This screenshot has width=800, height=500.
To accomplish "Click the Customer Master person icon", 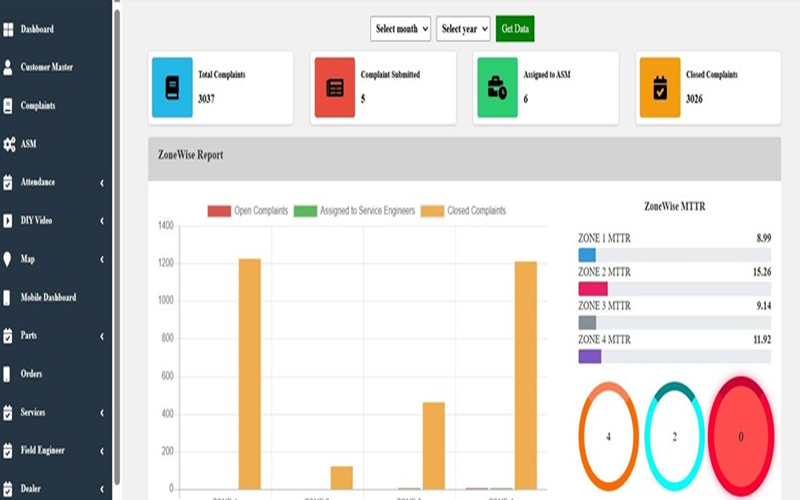I will pyautogui.click(x=8, y=67).
